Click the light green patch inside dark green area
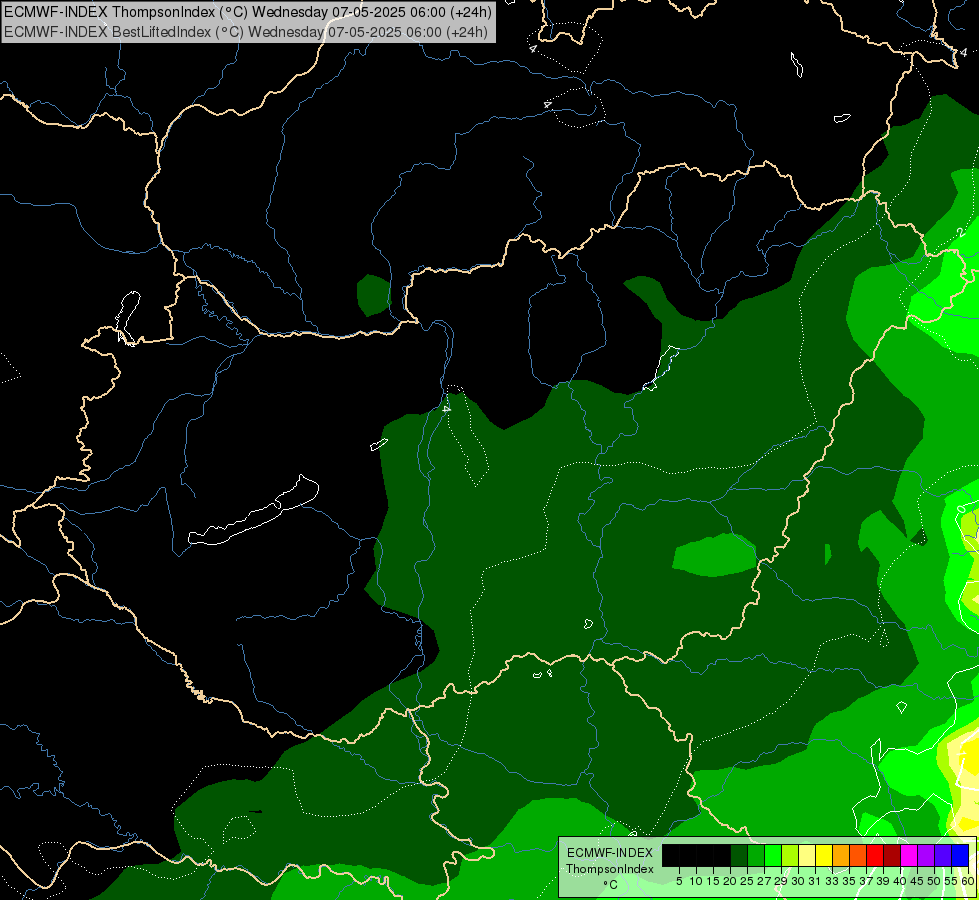Image resolution: width=979 pixels, height=900 pixels. 715,555
